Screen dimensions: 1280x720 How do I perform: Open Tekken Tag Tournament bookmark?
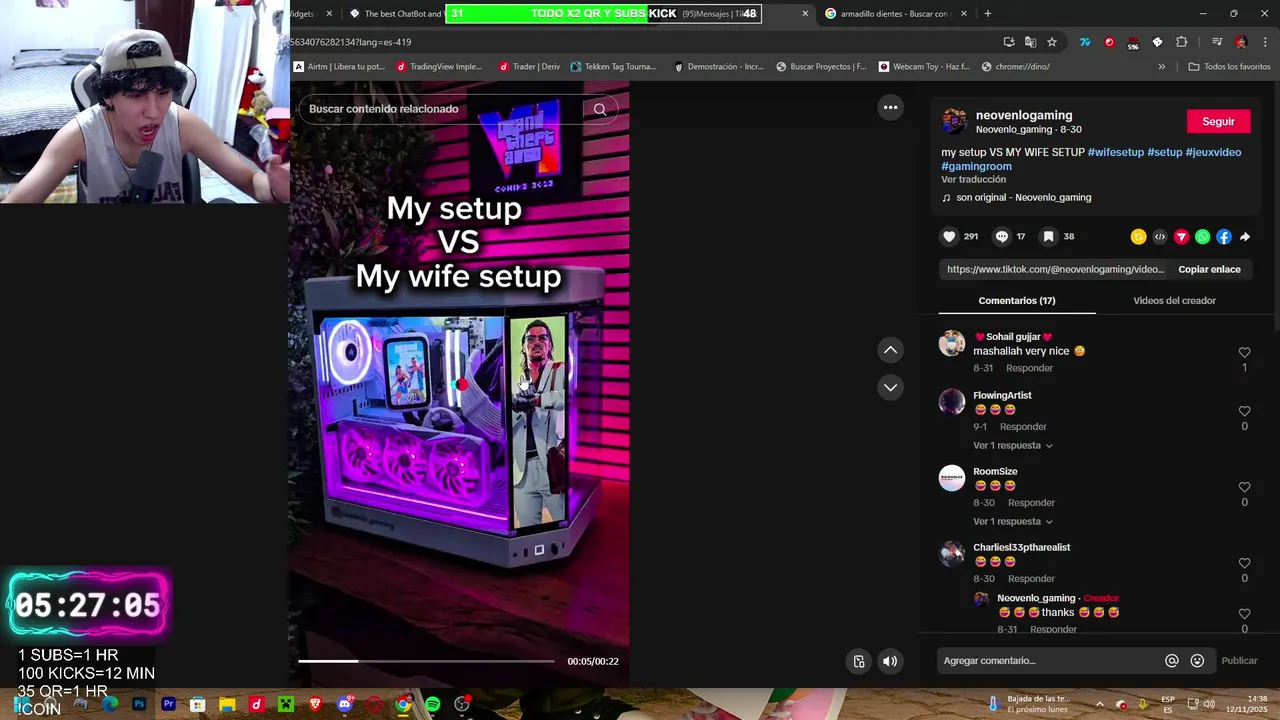tap(613, 67)
